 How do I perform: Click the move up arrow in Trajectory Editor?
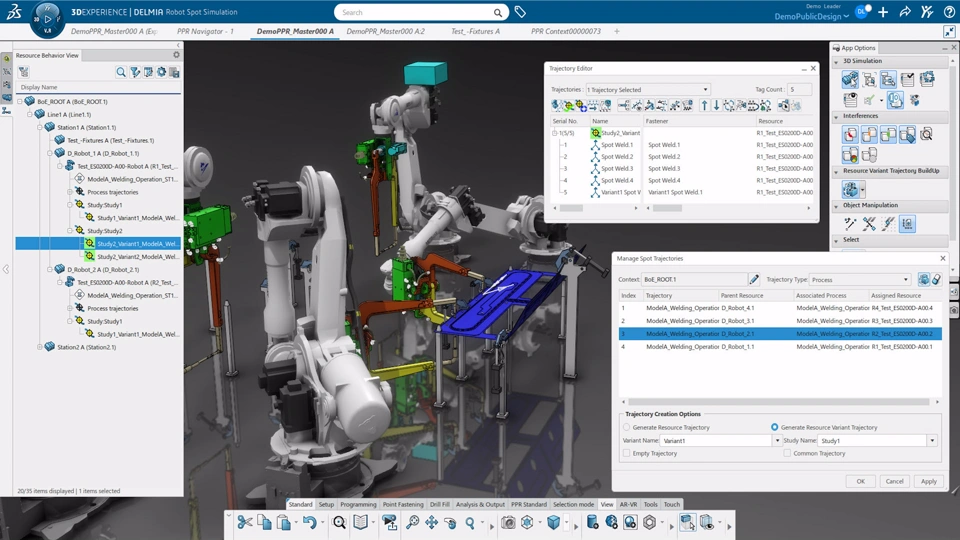704,105
